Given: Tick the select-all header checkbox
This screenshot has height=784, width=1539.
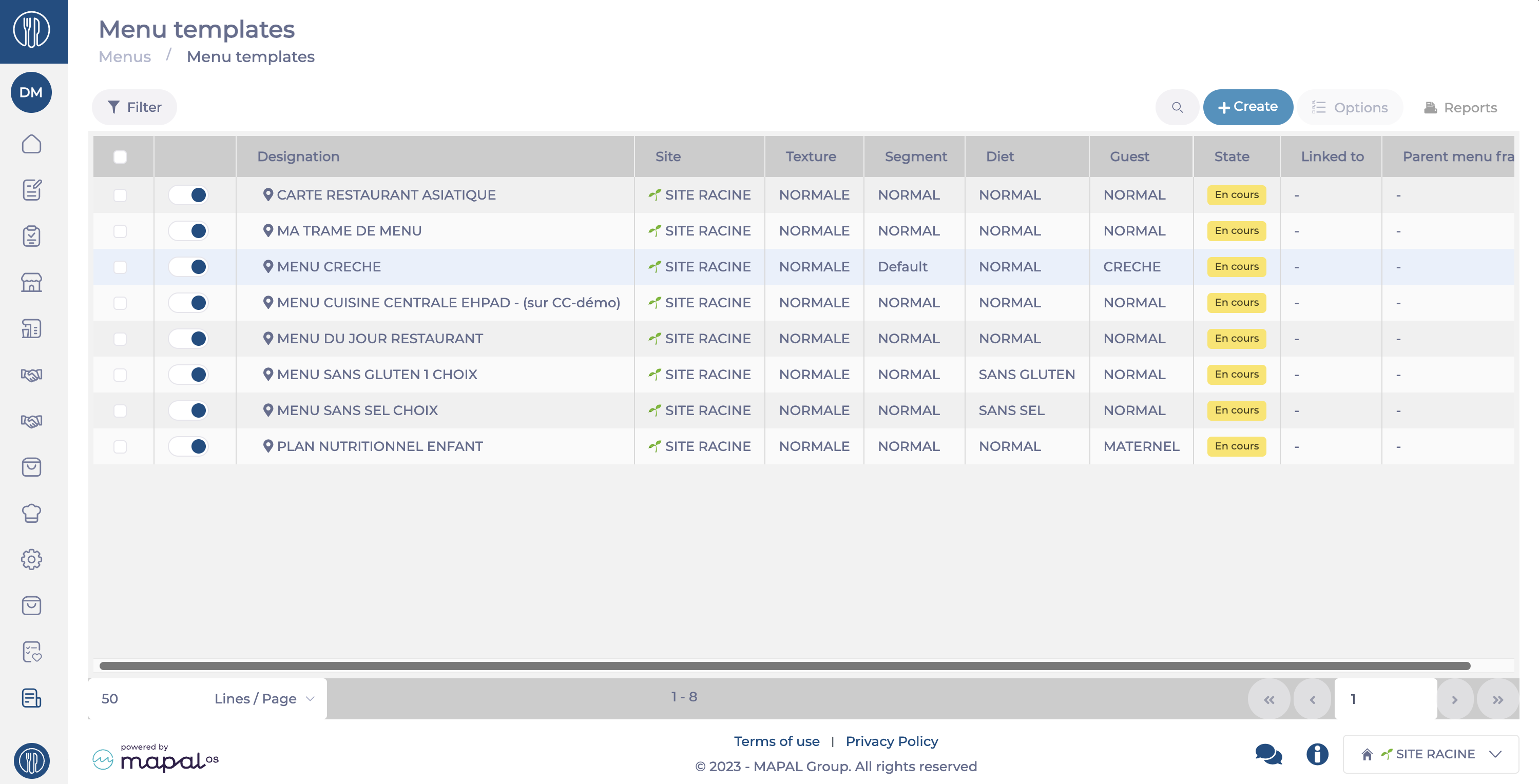Looking at the screenshot, I should (120, 156).
